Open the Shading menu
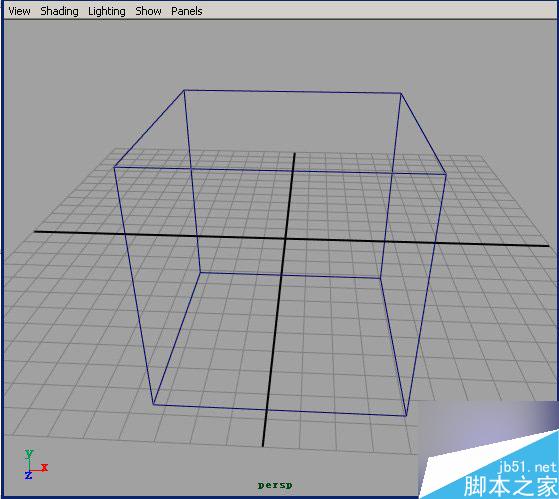The width and height of the screenshot is (559, 499). (x=59, y=11)
